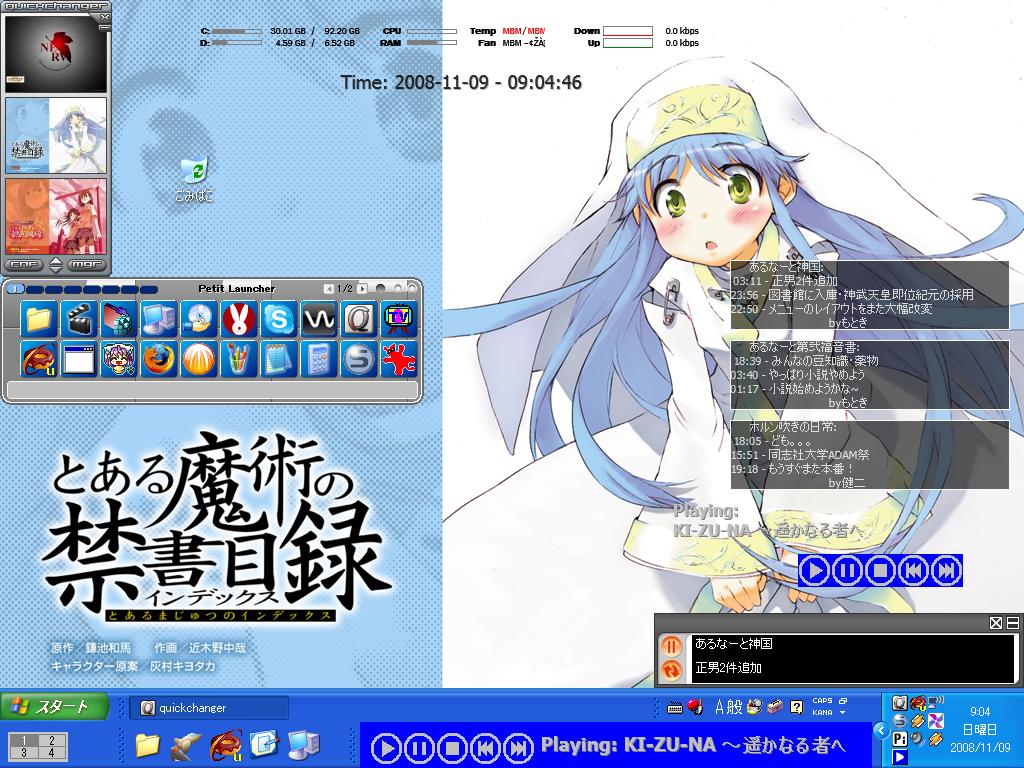Launch the black waveform app in Petit Launcher

[x=319, y=319]
